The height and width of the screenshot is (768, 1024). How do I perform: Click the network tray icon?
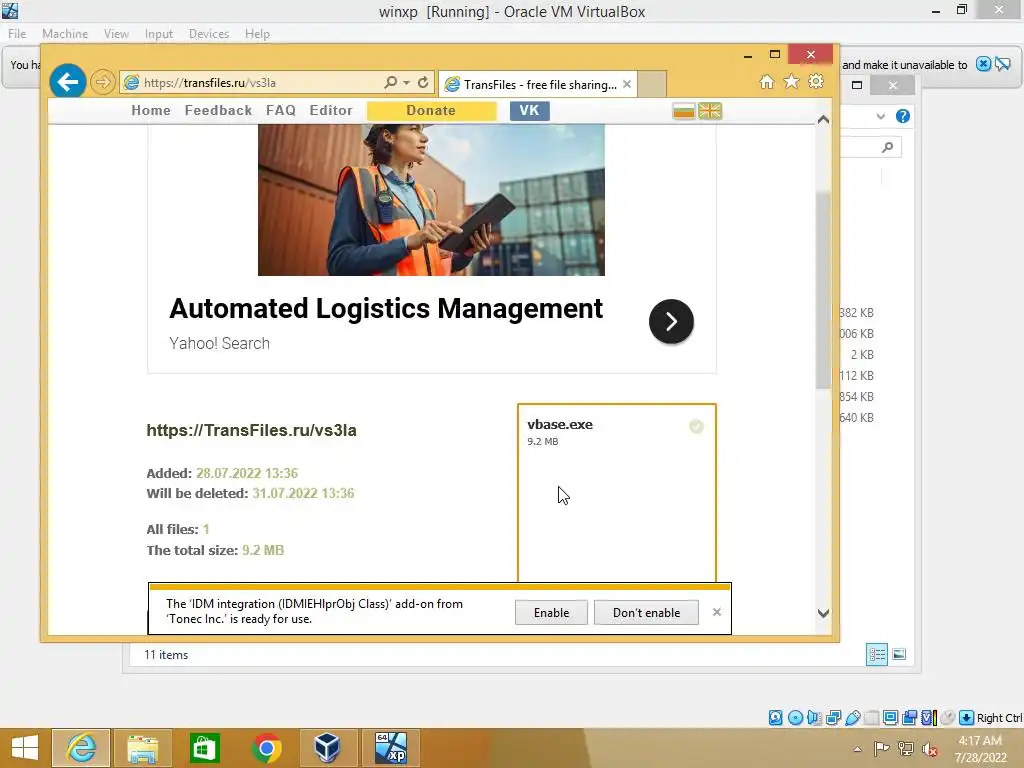906,749
